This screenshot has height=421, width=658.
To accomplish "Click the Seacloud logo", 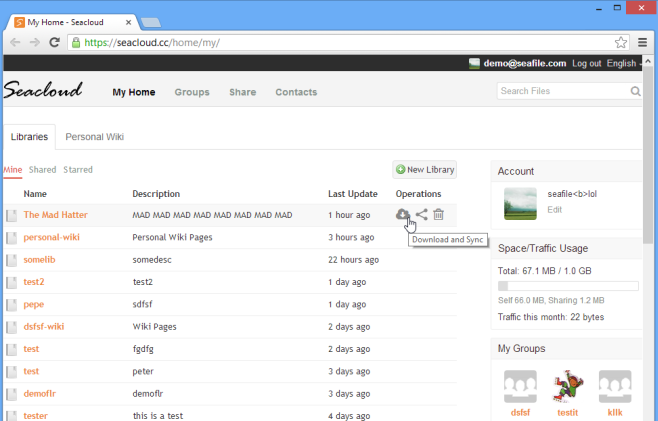I will point(43,90).
